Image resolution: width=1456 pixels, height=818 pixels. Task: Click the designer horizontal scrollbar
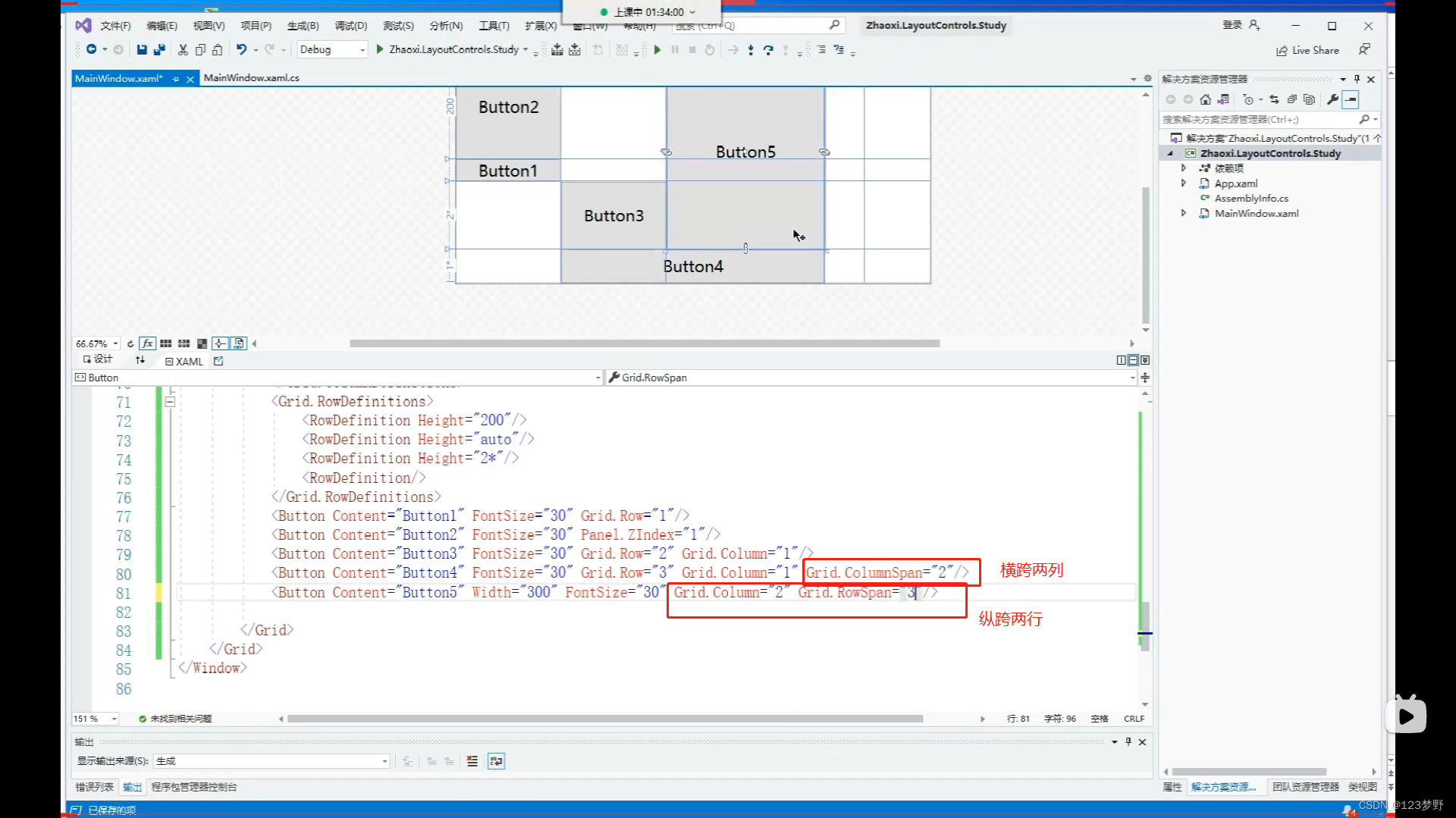click(645, 343)
